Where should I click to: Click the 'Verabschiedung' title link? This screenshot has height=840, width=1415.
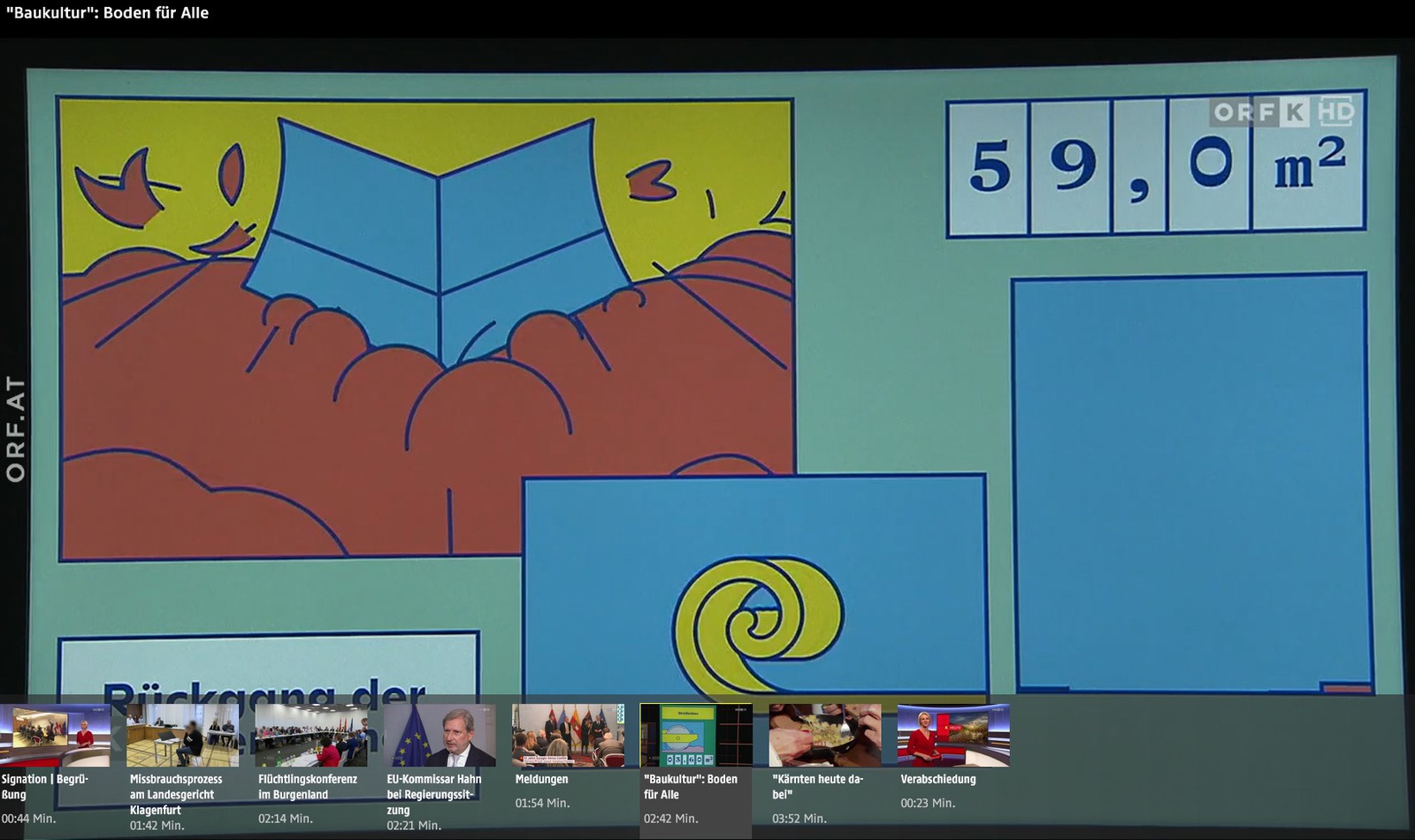(x=937, y=779)
